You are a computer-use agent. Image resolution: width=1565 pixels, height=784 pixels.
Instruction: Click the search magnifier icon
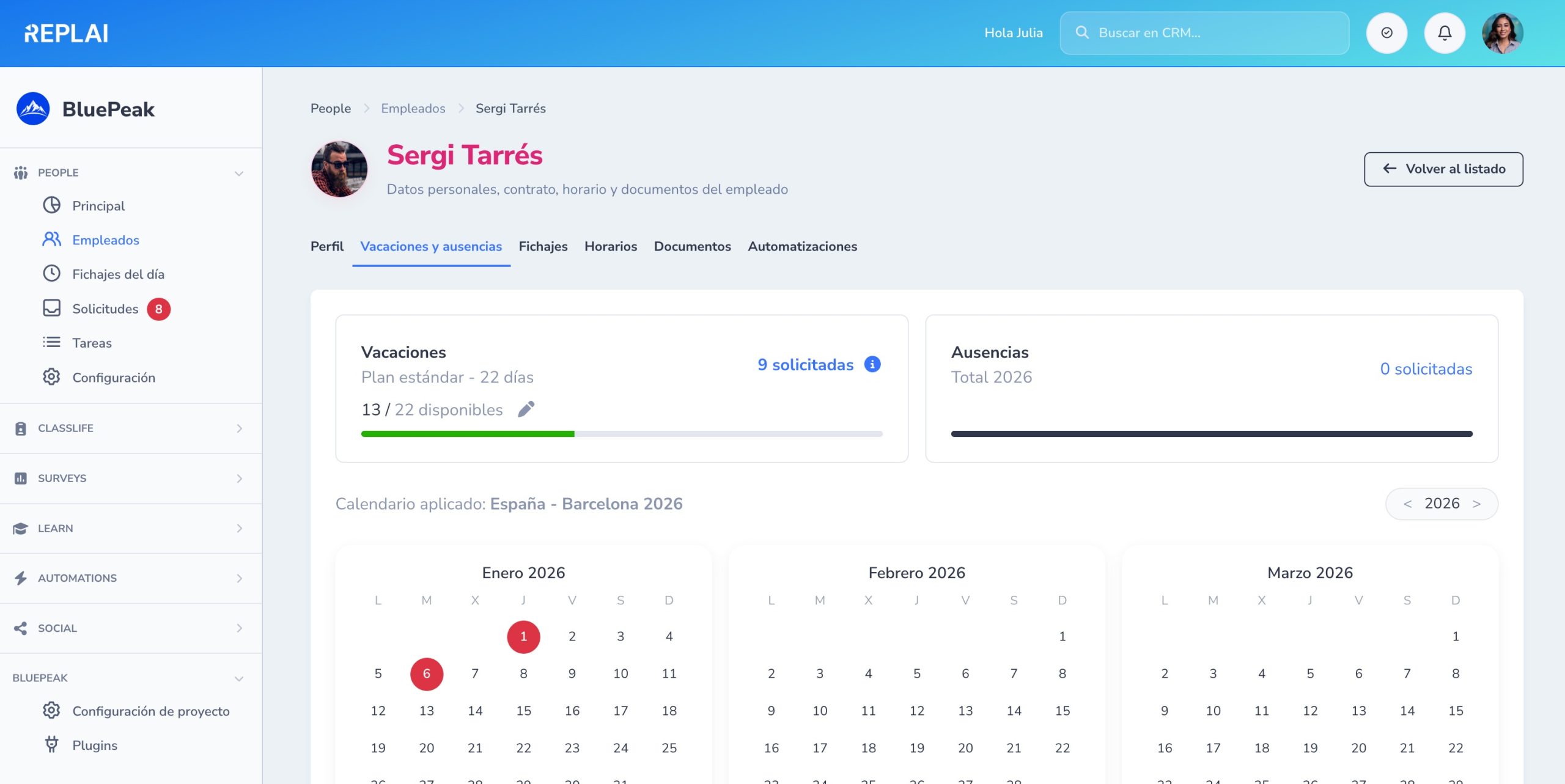tap(1081, 32)
